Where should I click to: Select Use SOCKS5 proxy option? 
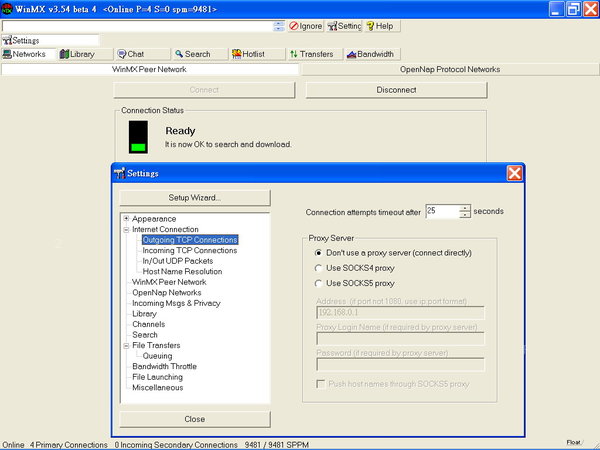318,284
